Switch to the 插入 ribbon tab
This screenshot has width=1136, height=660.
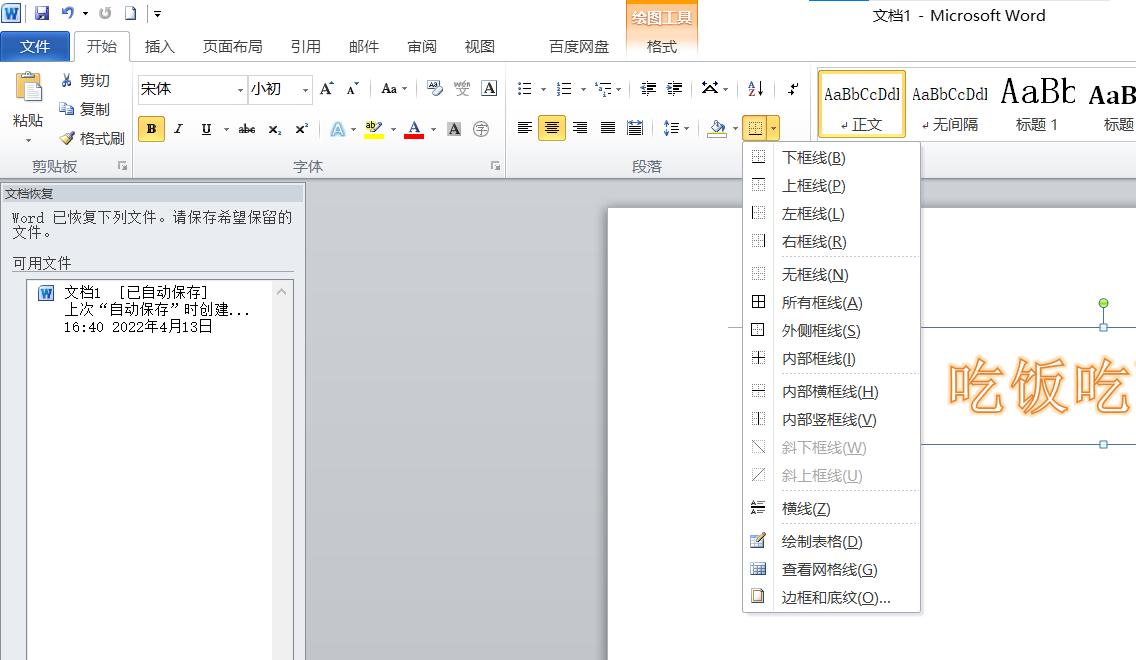point(161,46)
